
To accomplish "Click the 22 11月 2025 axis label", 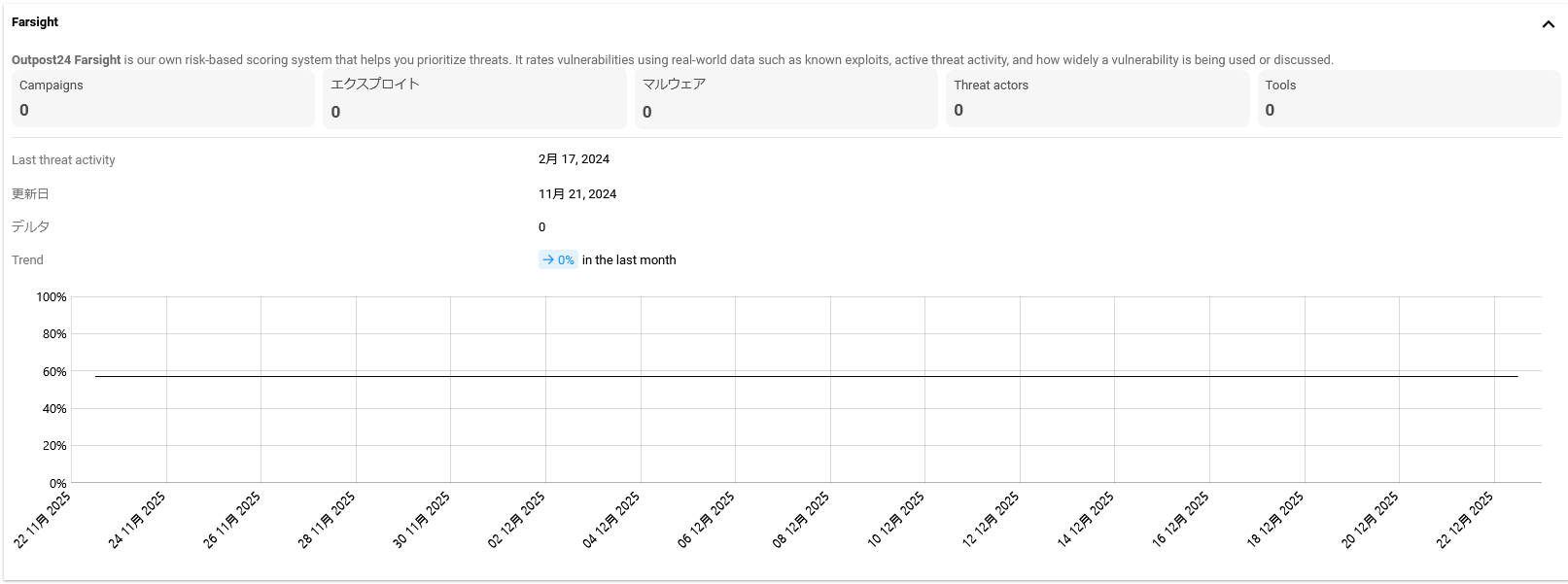I will (x=43, y=520).
